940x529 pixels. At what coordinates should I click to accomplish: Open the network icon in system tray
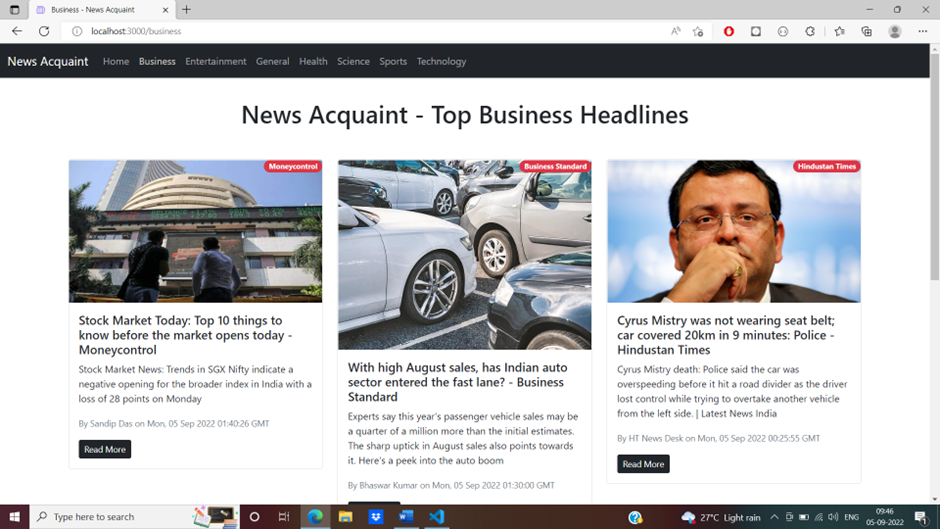click(818, 517)
